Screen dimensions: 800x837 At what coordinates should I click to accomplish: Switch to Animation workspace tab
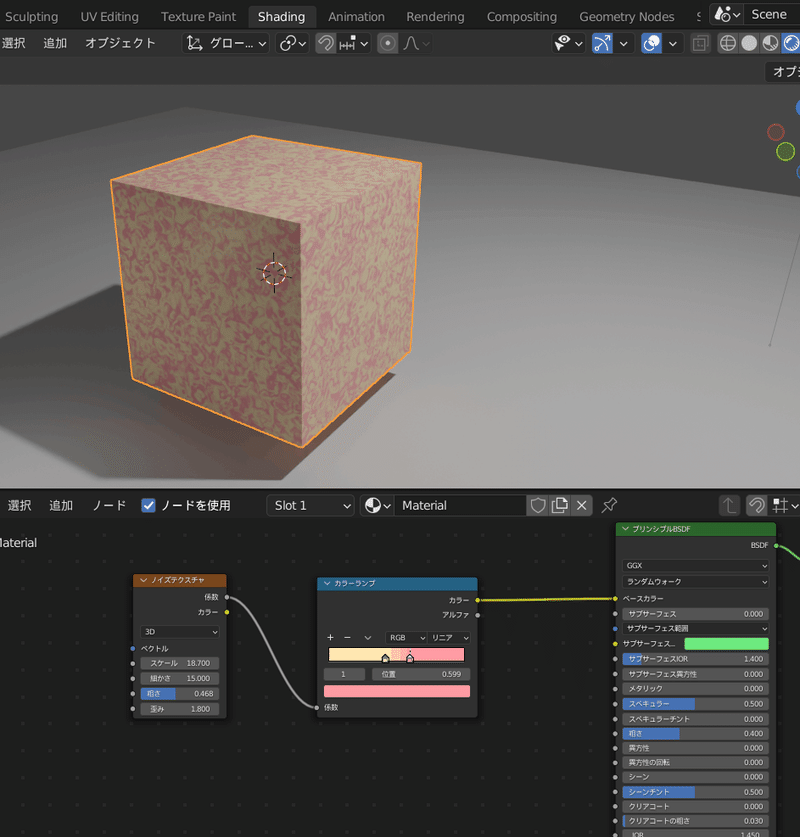(x=357, y=17)
